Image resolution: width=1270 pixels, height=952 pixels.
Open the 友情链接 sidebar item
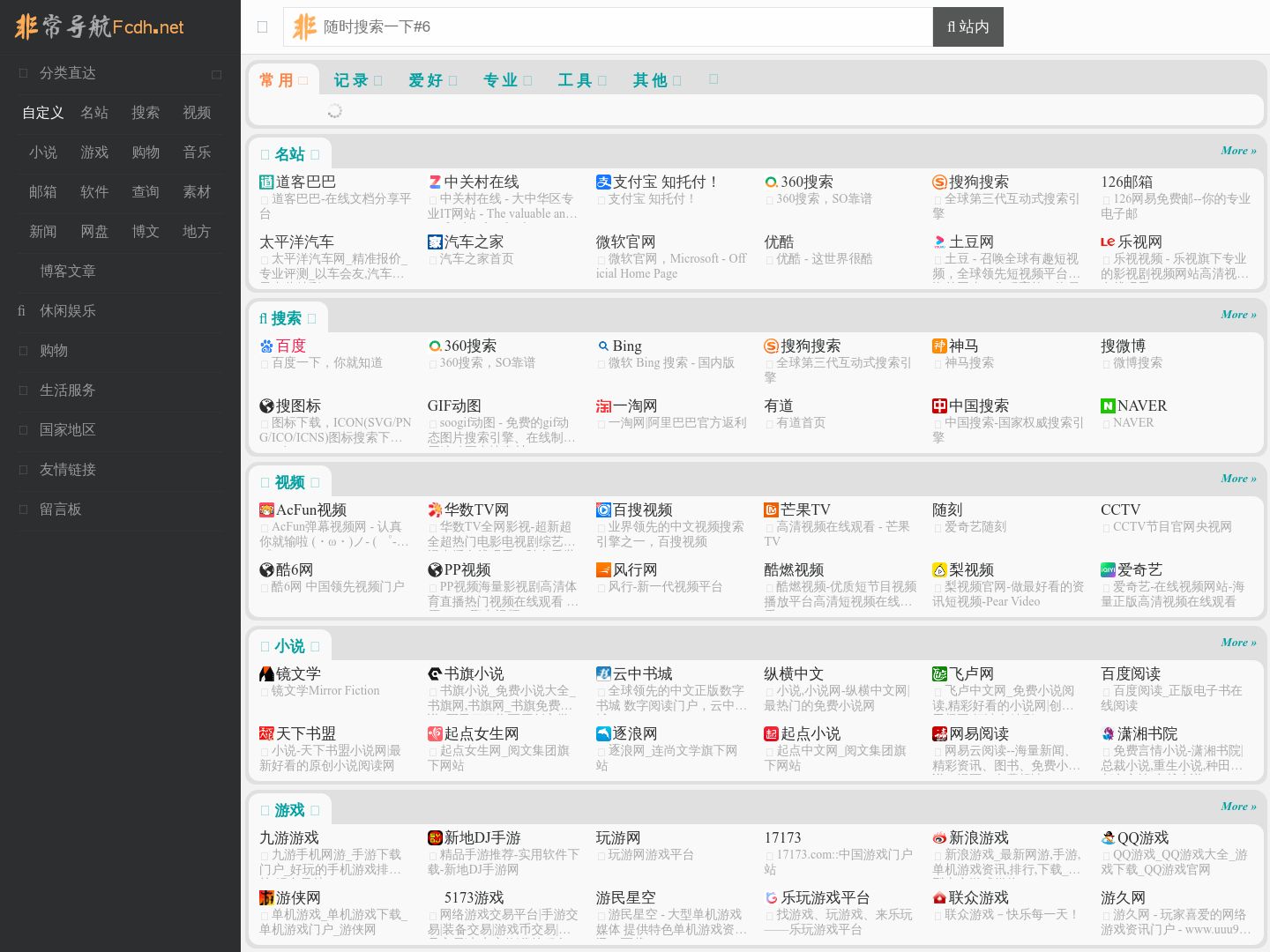(x=120, y=470)
